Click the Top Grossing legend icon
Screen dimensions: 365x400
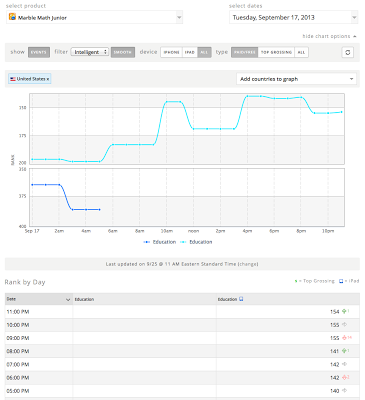pyautogui.click(x=296, y=281)
